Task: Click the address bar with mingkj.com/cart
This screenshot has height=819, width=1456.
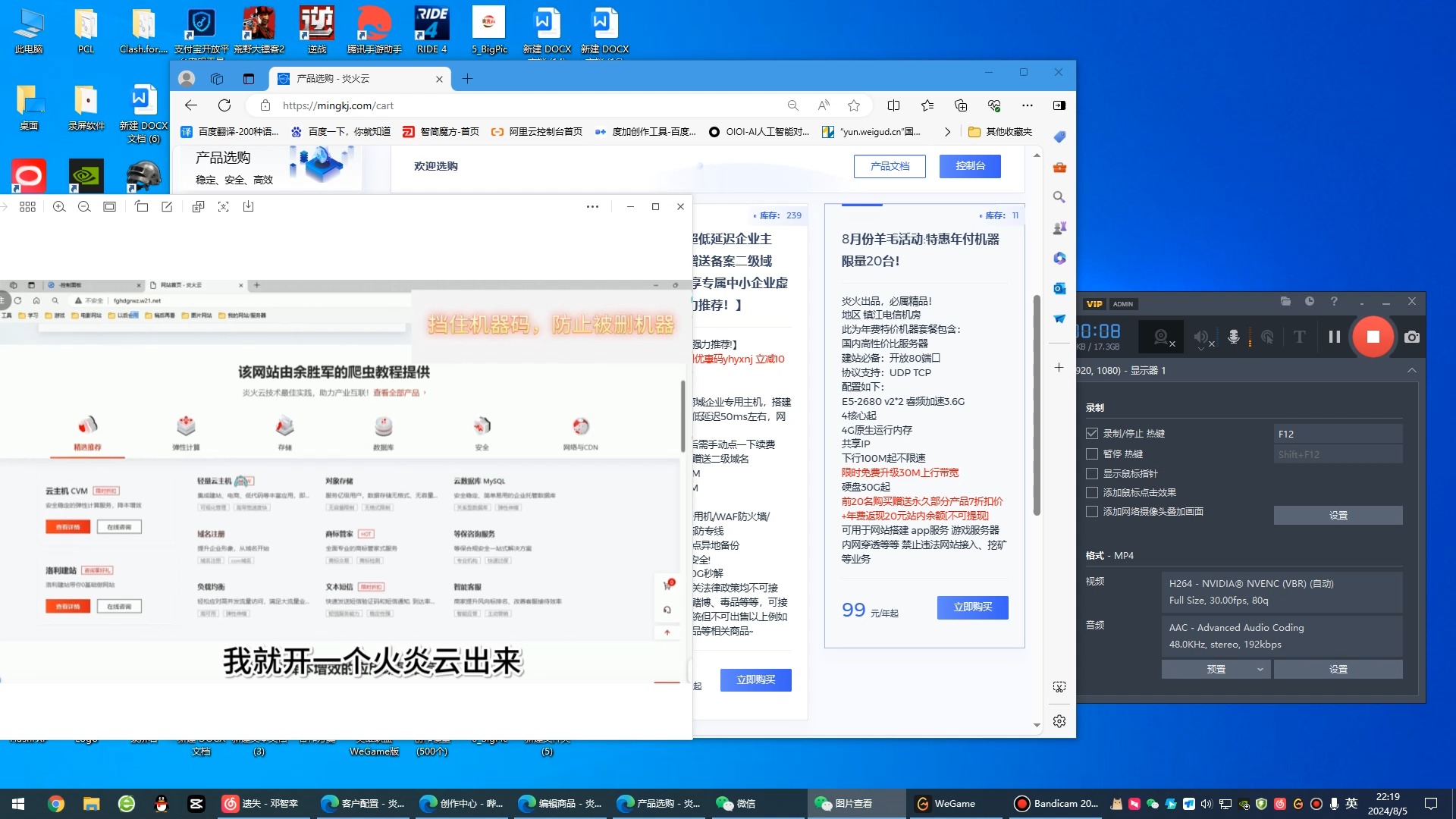Action: pos(523,106)
